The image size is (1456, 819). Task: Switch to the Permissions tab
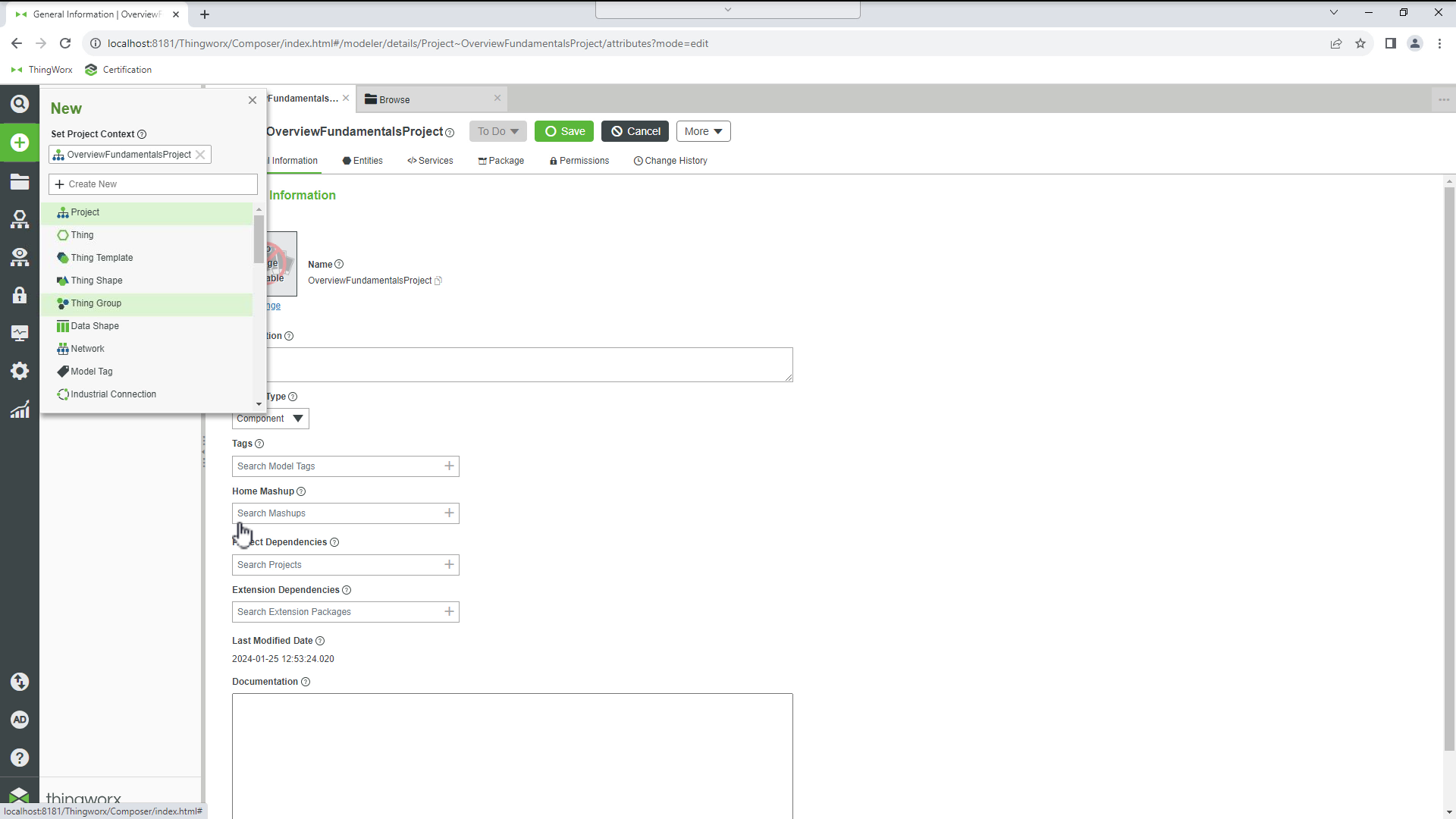pyautogui.click(x=584, y=160)
